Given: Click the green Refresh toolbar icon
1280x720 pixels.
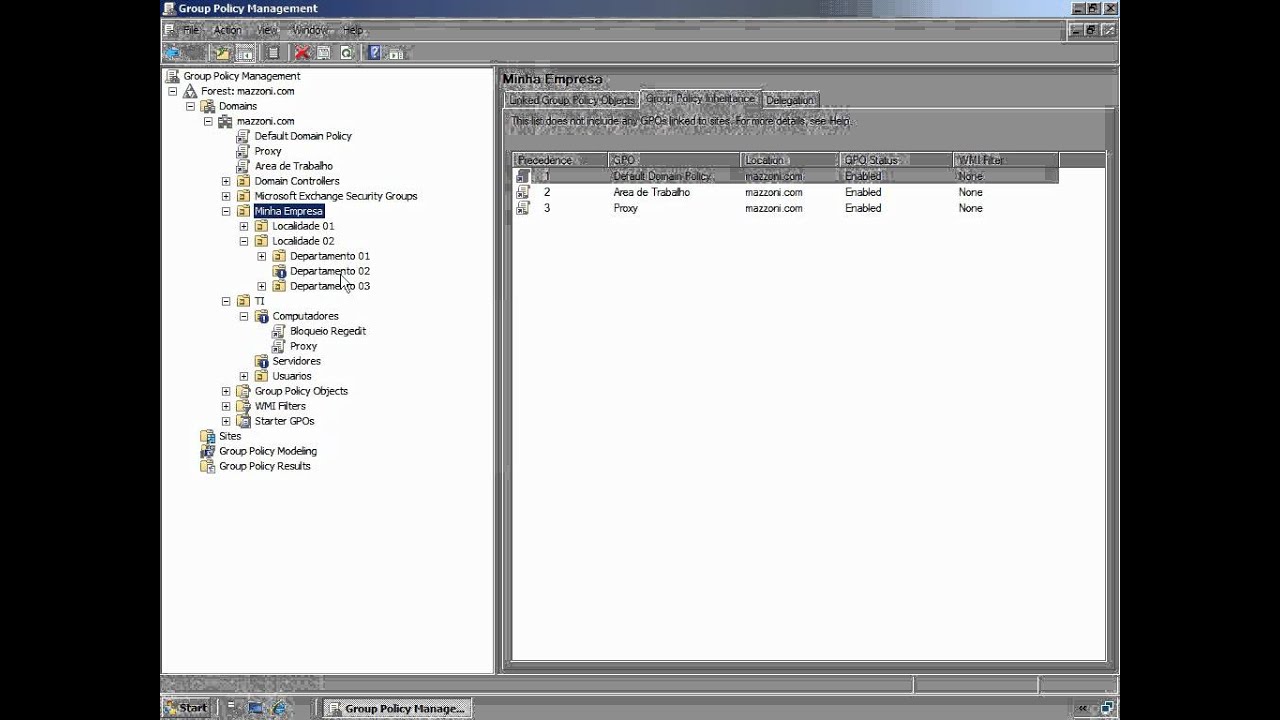Looking at the screenshot, I should point(347,52).
